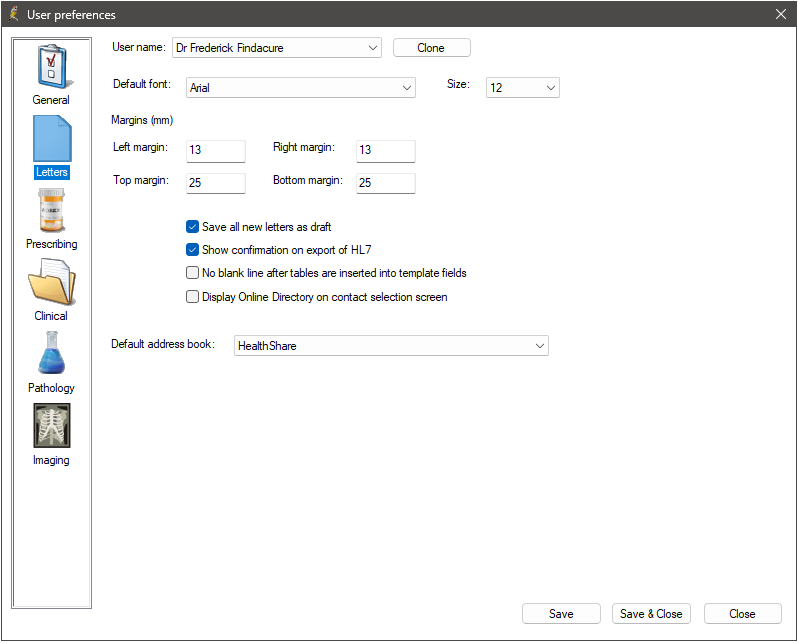Image resolution: width=798 pixels, height=643 pixels.
Task: Click the 'Default address book:' label
Action: click(x=163, y=344)
